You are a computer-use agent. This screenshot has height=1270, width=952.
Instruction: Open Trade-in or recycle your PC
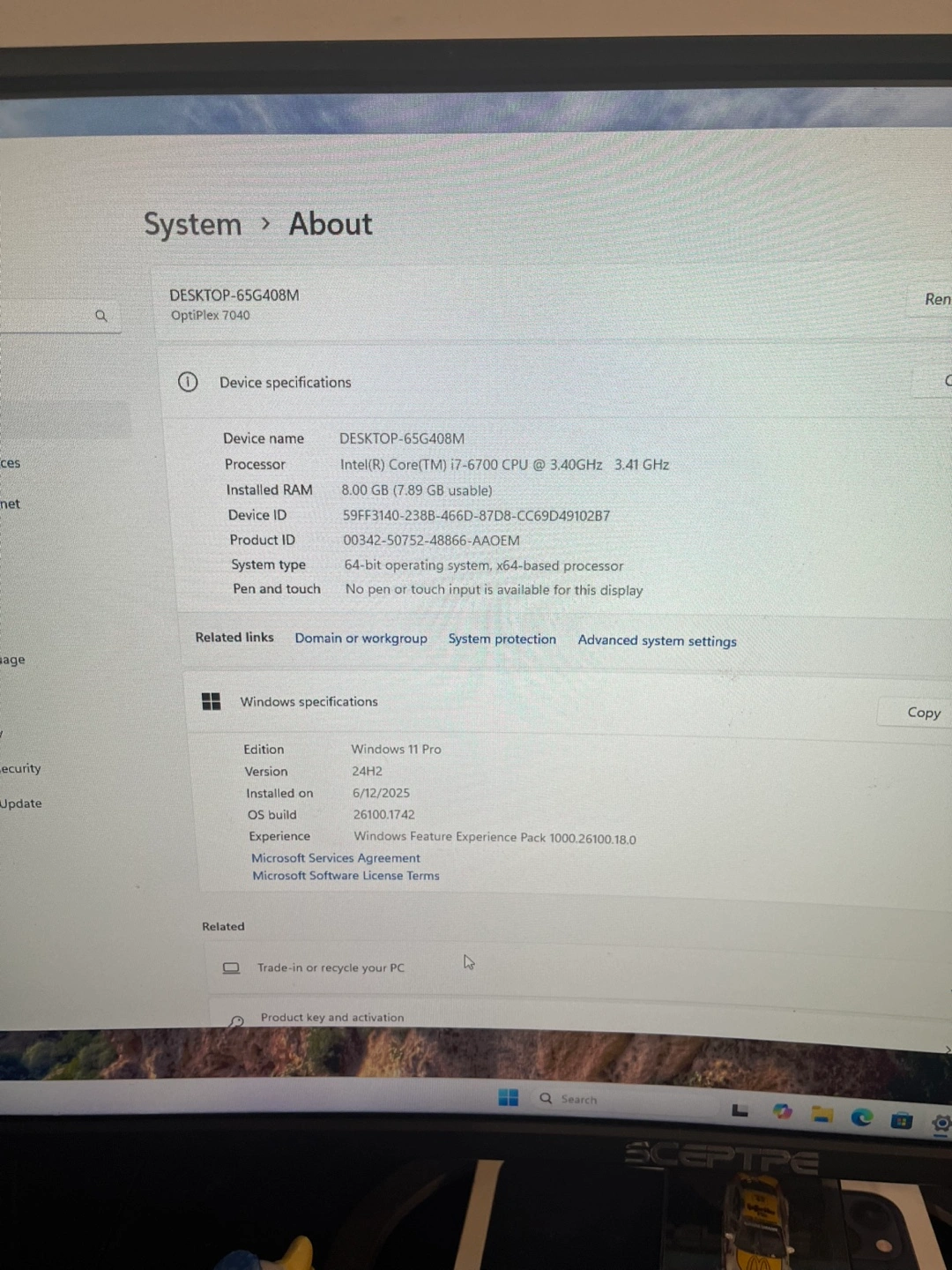pyautogui.click(x=577, y=968)
